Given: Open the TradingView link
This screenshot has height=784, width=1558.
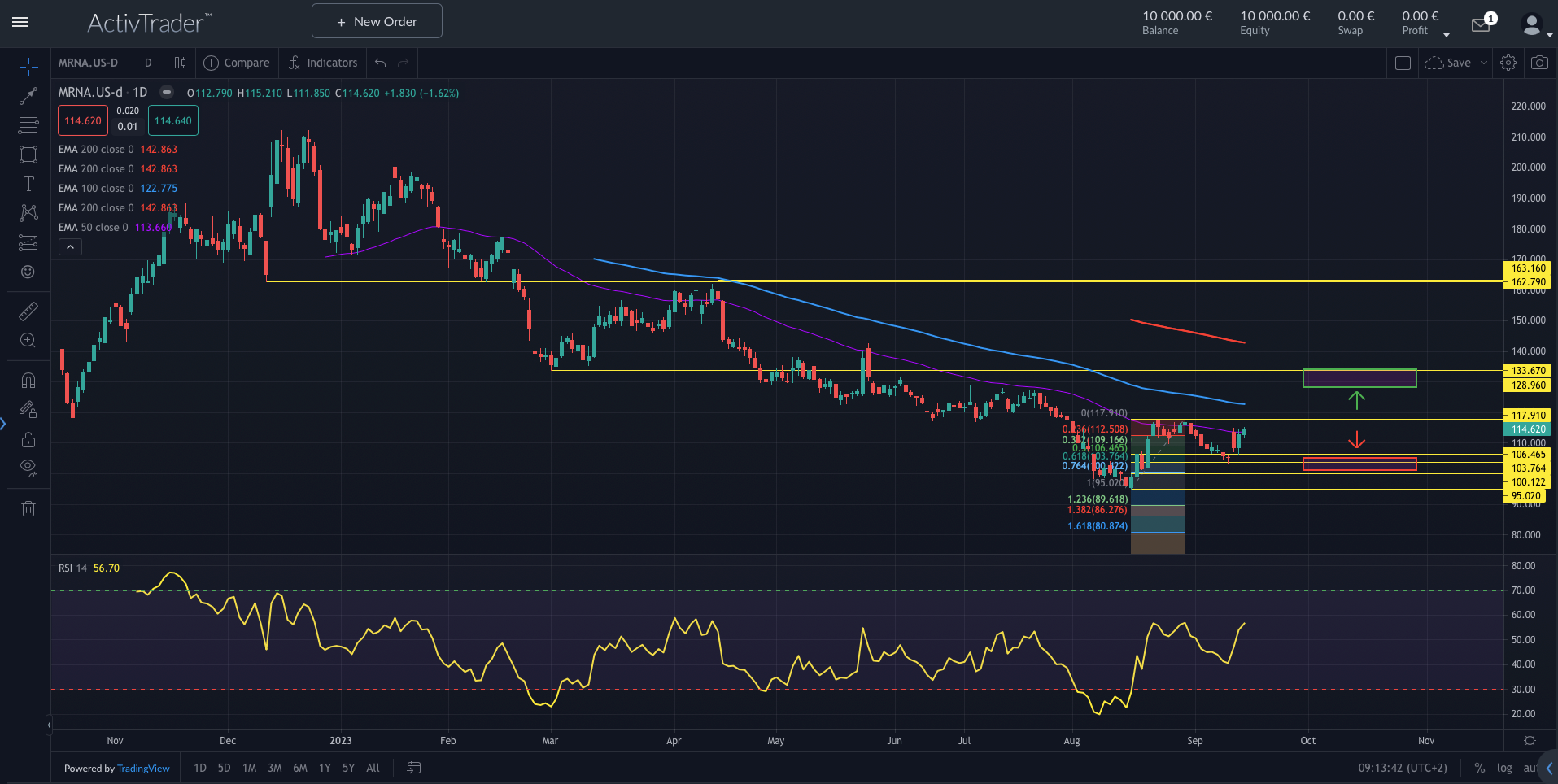Looking at the screenshot, I should 143,769.
